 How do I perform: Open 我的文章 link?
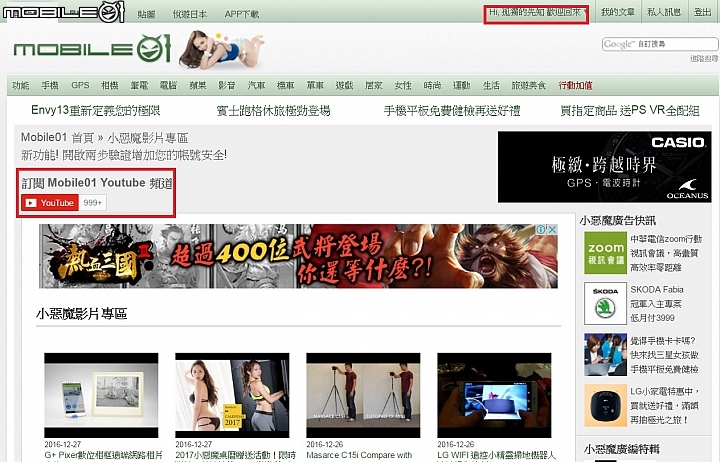click(x=618, y=12)
